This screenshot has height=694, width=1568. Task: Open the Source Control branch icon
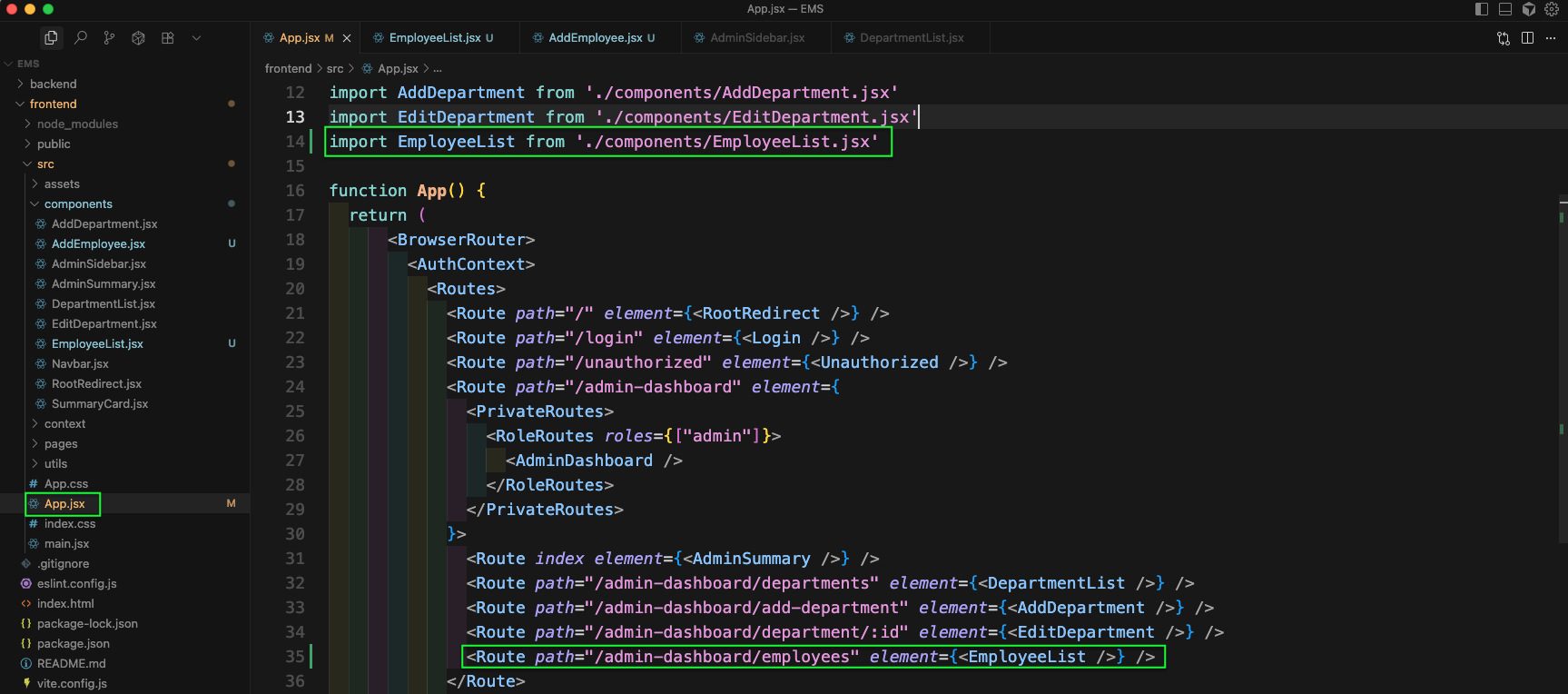click(109, 38)
